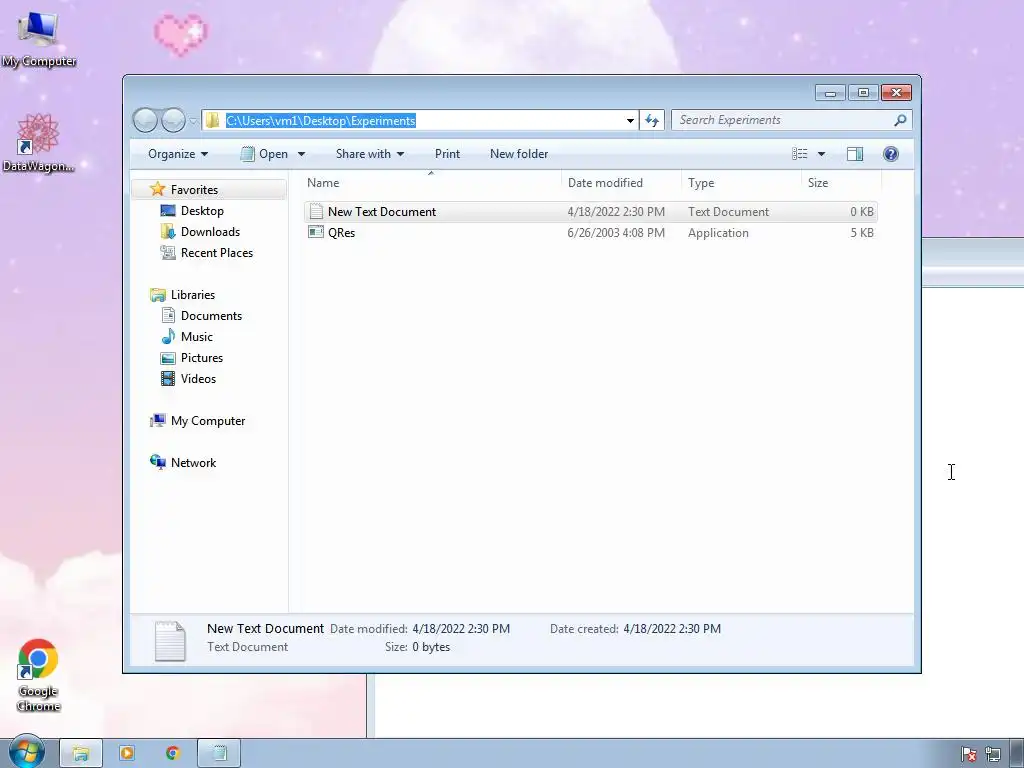Click the Desktop folder icon in Favorites
This screenshot has width=1024, height=768.
click(x=168, y=211)
